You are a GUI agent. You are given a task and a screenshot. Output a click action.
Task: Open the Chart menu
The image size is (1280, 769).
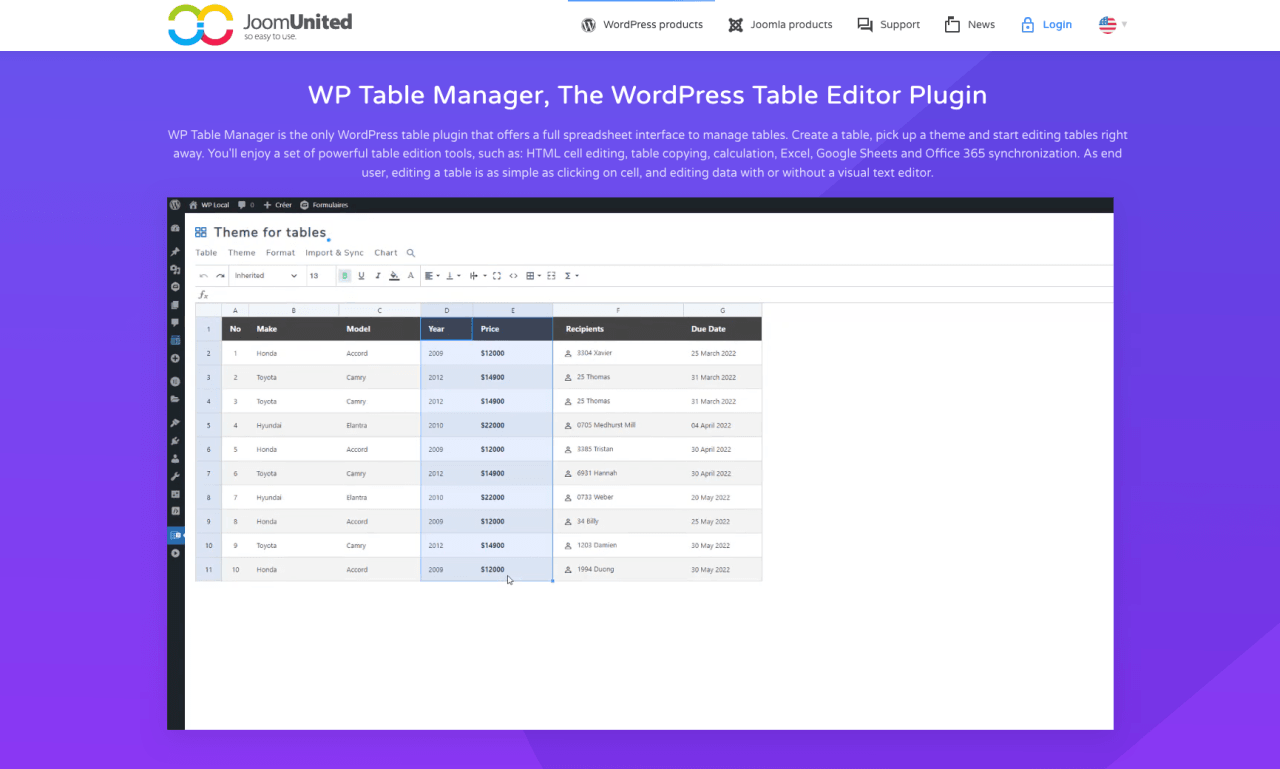click(x=386, y=253)
